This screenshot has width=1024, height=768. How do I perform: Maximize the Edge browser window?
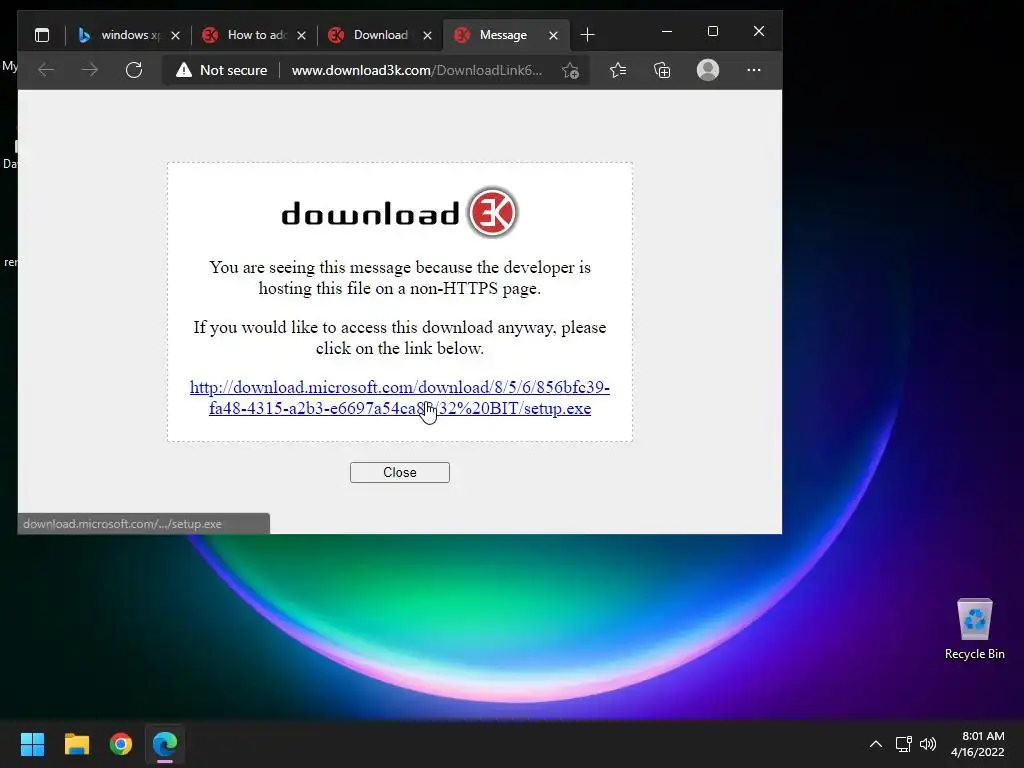(x=712, y=31)
